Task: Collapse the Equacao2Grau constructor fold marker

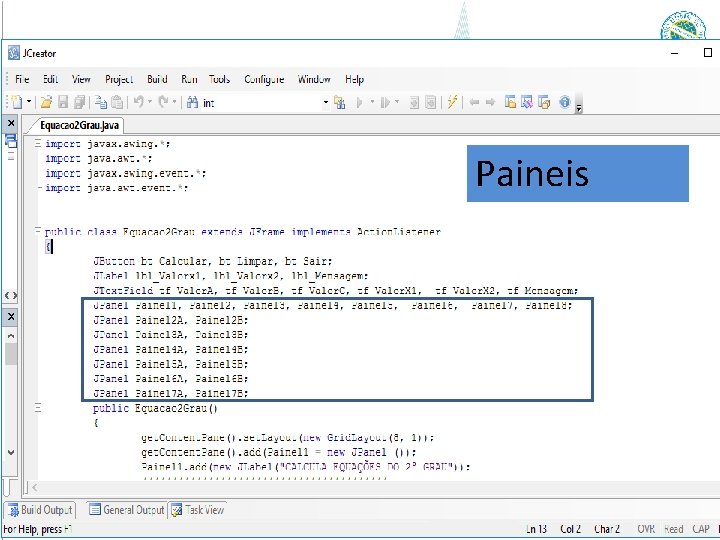Action: point(38,408)
